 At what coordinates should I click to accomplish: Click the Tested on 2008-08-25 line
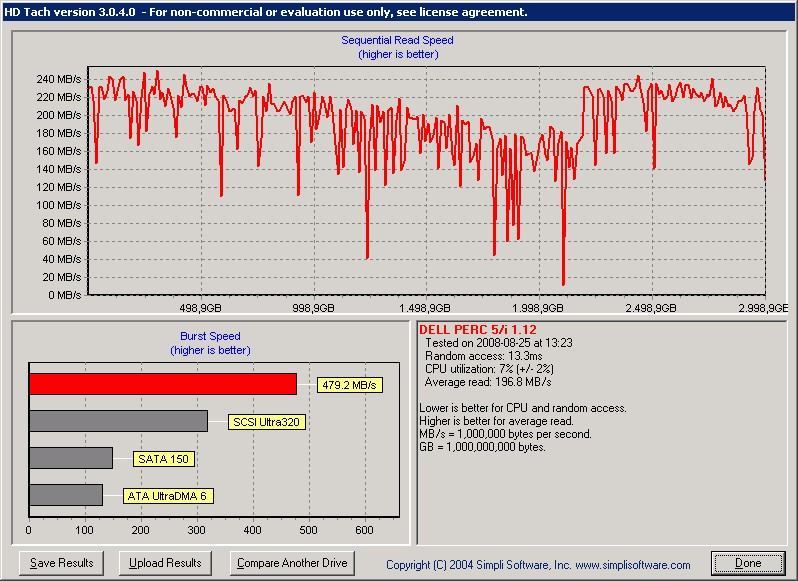[499, 343]
